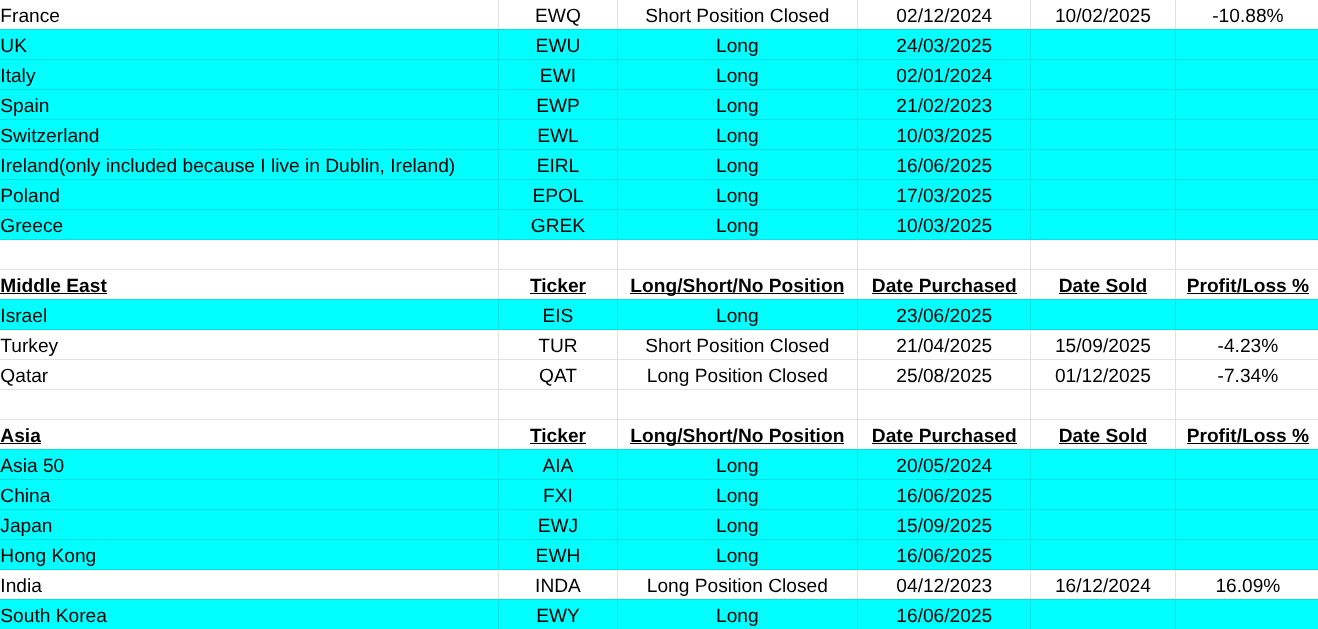This screenshot has width=1318, height=629.
Task: Click the Profit/Loss % header in Asia section
Action: (1246, 436)
